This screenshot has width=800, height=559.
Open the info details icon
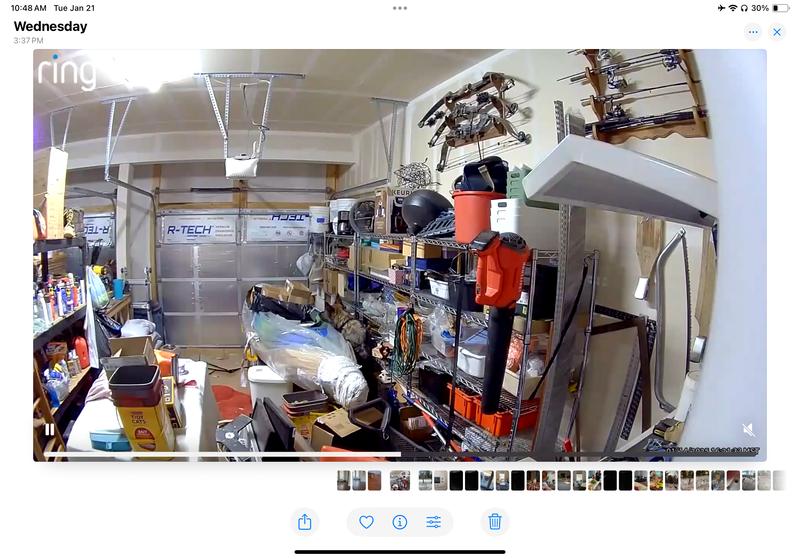399,522
